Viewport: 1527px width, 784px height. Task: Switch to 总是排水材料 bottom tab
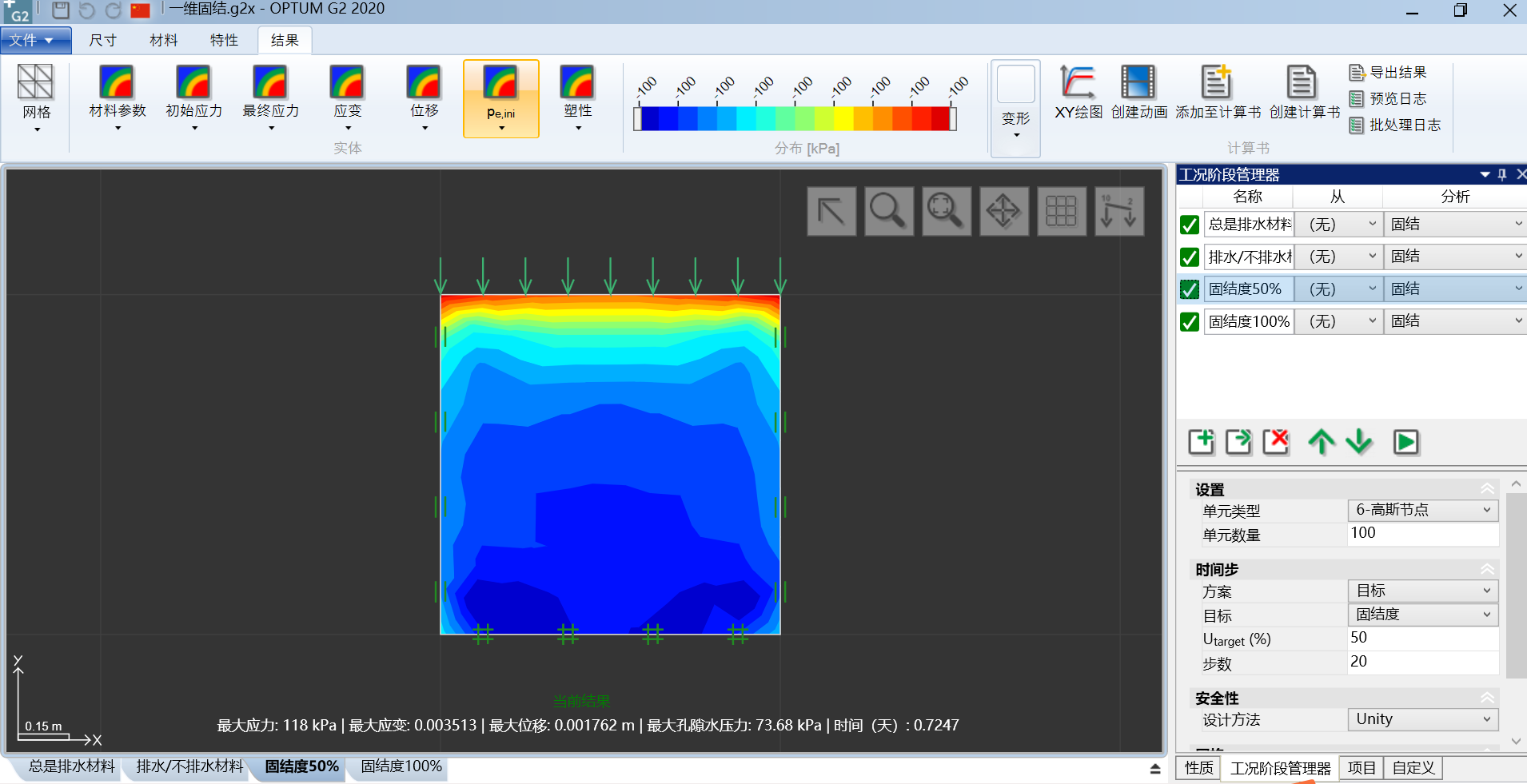click(72, 766)
